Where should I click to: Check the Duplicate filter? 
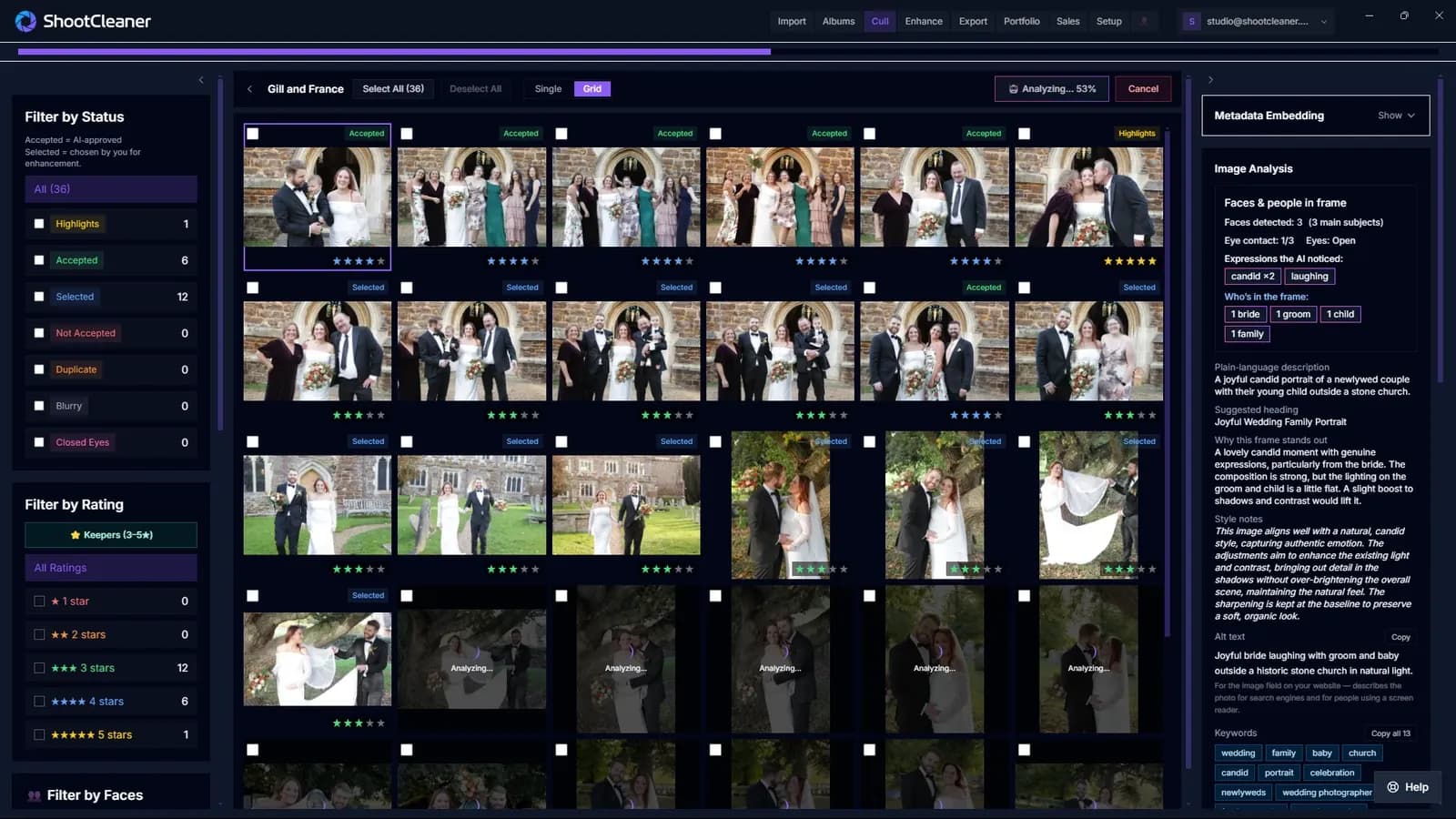tap(39, 369)
